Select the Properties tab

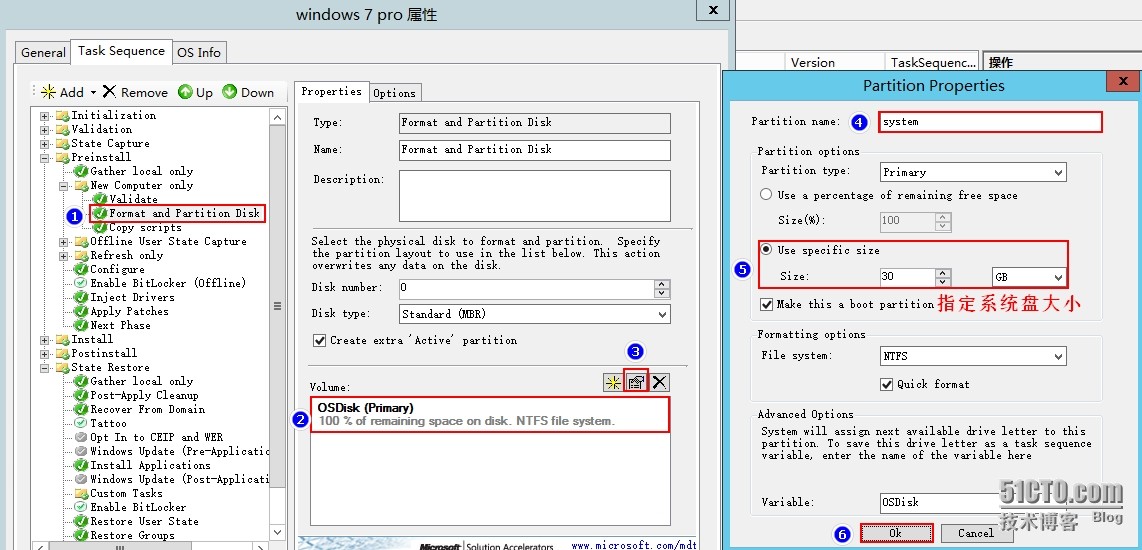(331, 91)
